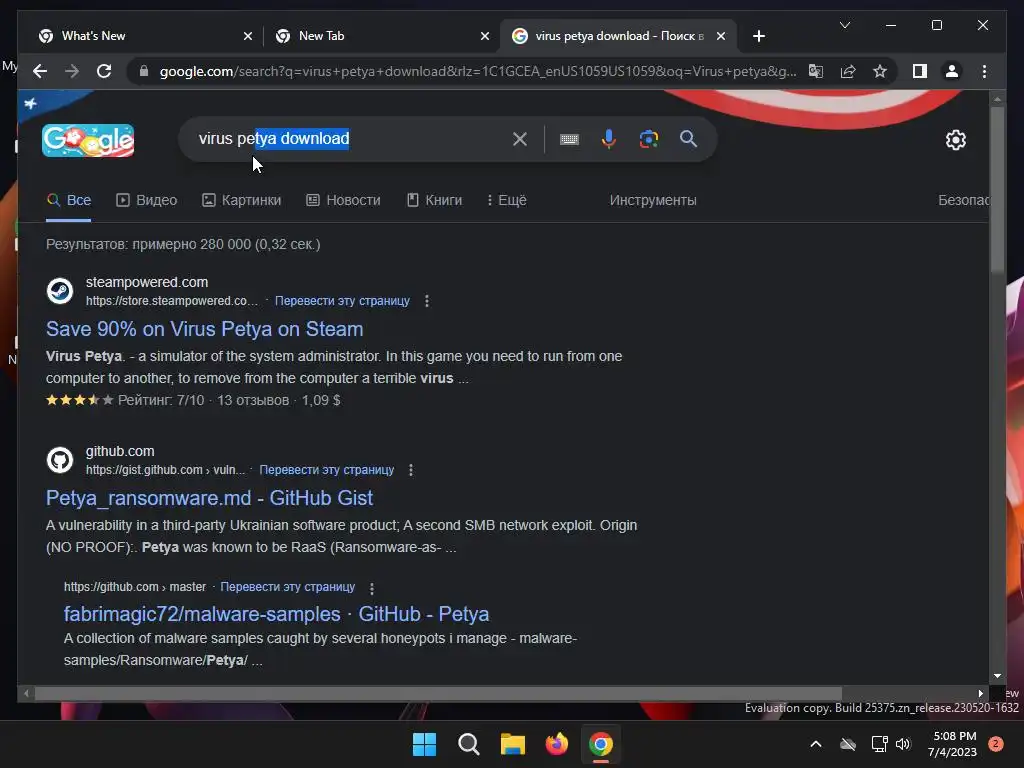Screen dimensions: 1024x768
Task: Close the What's New tab
Action: point(248,37)
